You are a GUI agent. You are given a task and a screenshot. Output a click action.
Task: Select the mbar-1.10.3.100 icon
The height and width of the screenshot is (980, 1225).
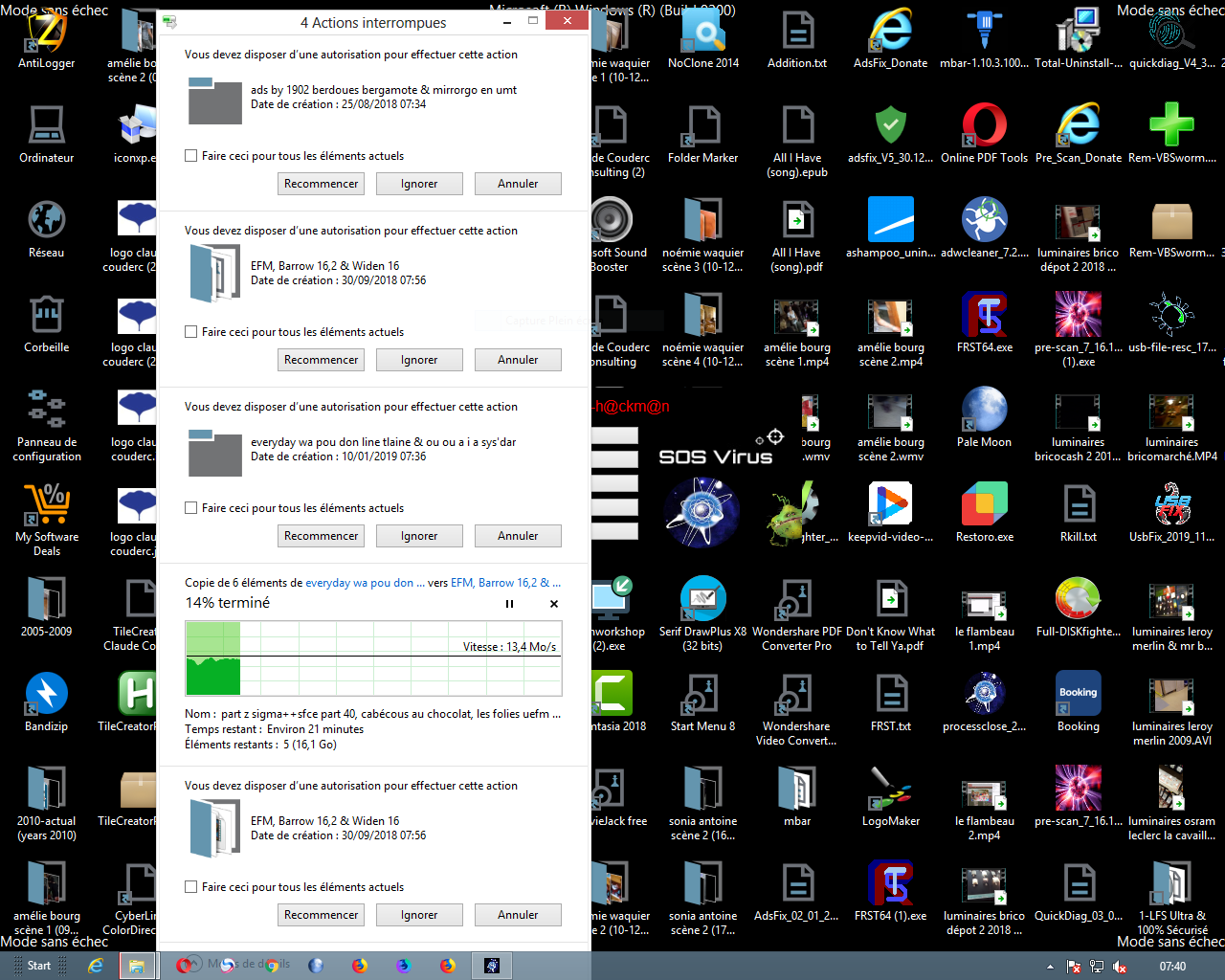984,40
